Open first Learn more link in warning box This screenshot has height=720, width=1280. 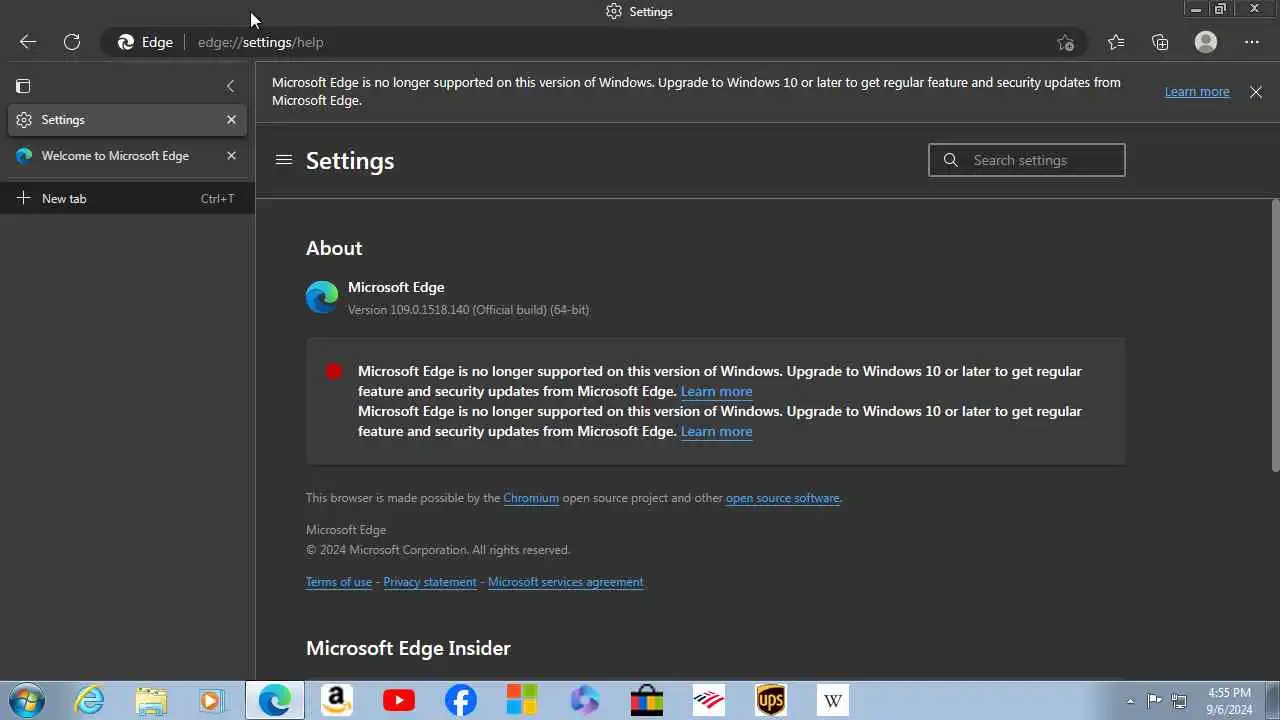click(716, 391)
